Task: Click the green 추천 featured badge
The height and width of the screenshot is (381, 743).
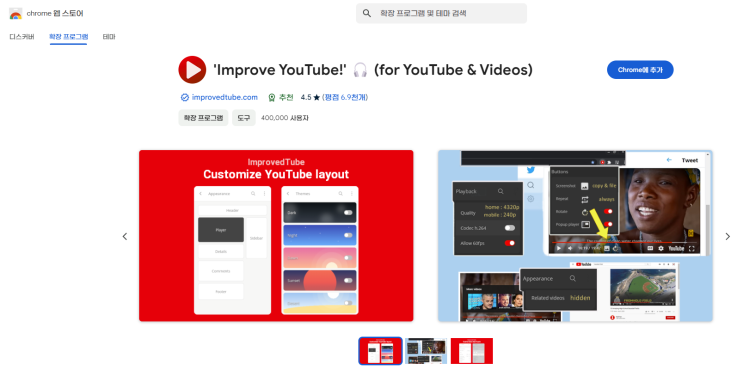Action: [x=281, y=97]
